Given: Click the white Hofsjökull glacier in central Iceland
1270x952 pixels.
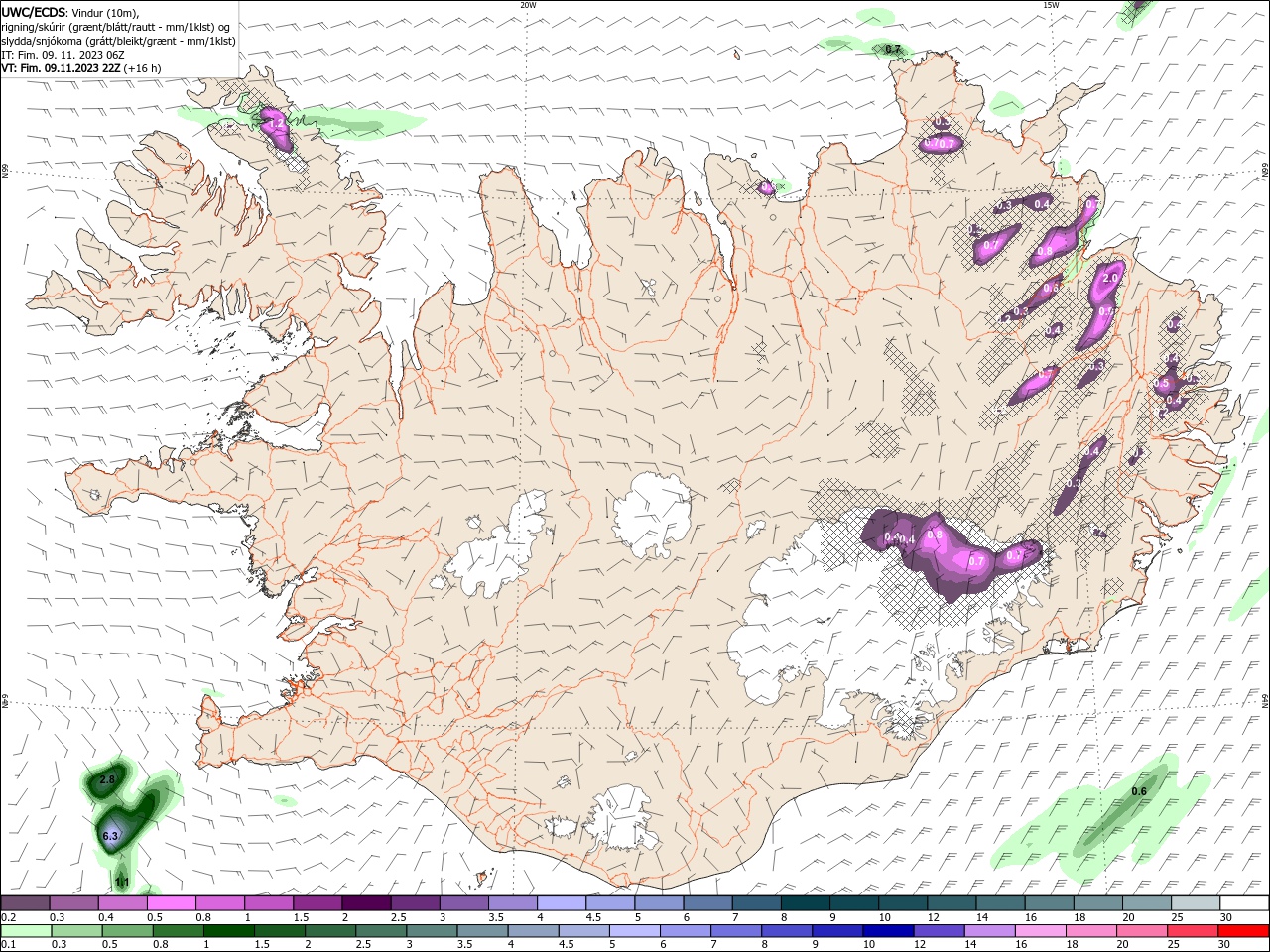Looking at the screenshot, I should pyautogui.click(x=653, y=516).
